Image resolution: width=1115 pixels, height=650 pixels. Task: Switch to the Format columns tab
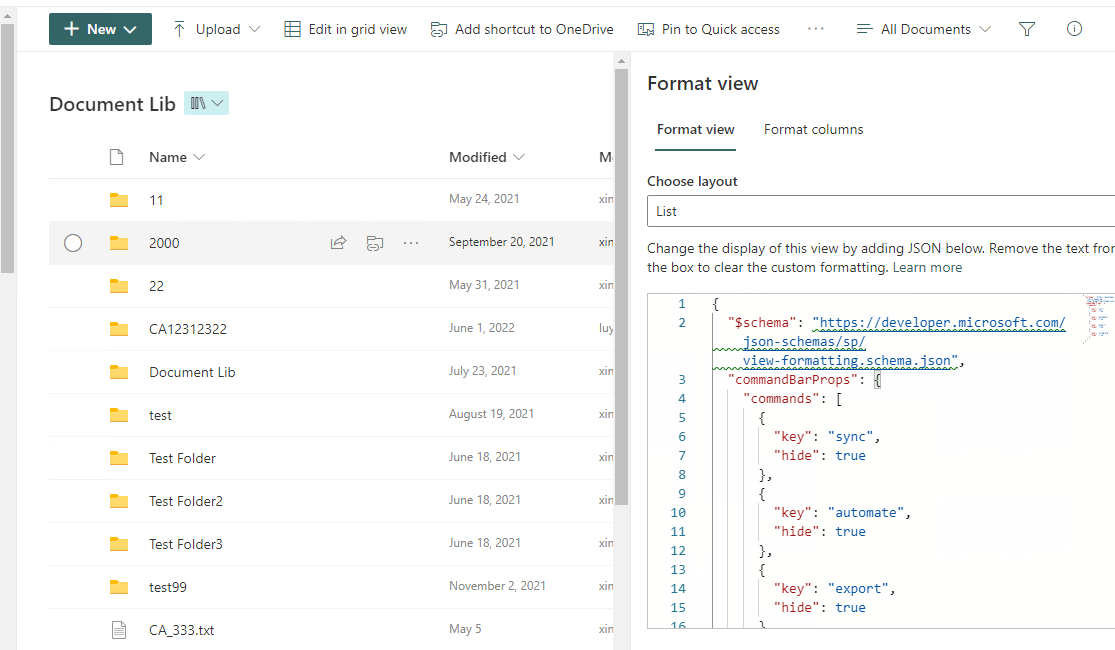(813, 130)
